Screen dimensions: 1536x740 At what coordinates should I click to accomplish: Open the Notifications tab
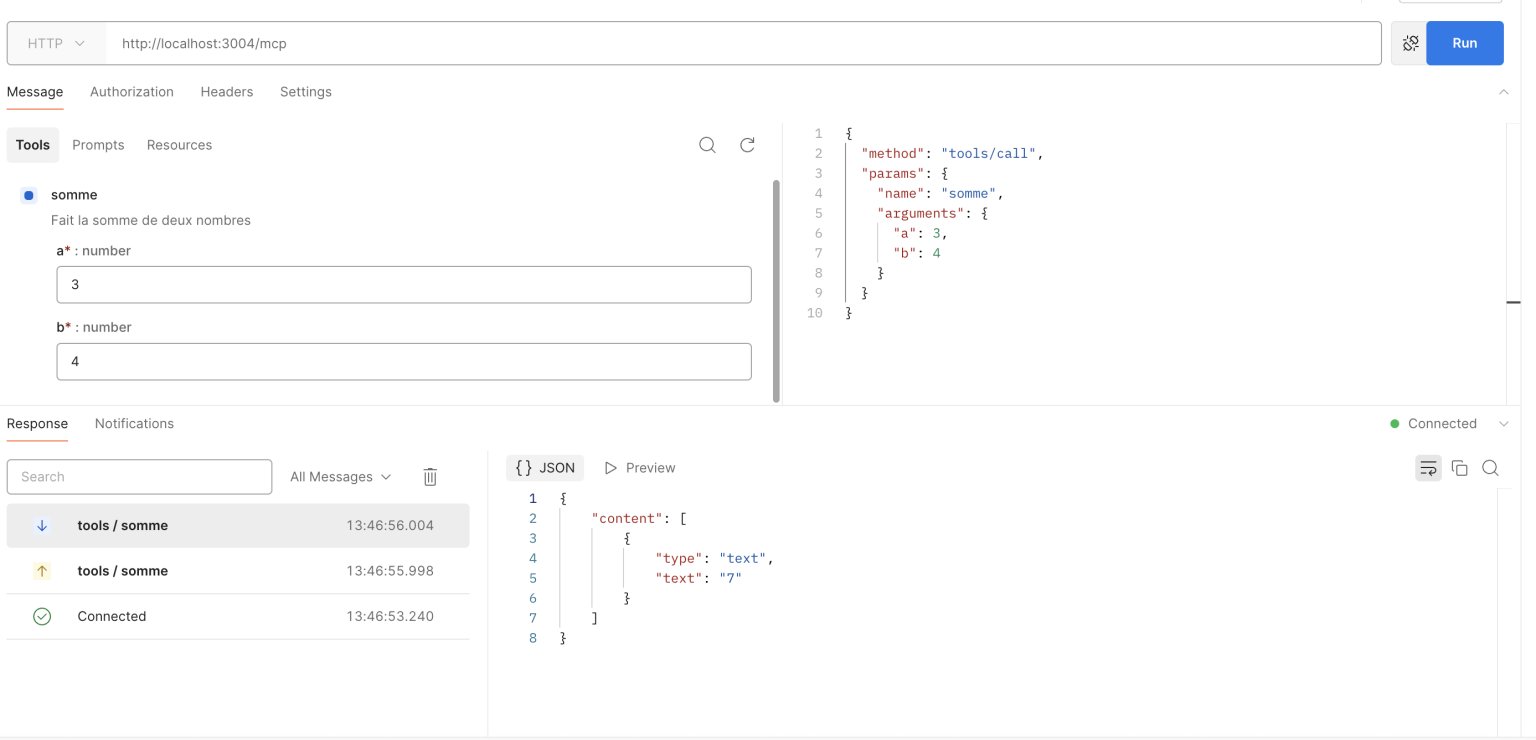(134, 424)
